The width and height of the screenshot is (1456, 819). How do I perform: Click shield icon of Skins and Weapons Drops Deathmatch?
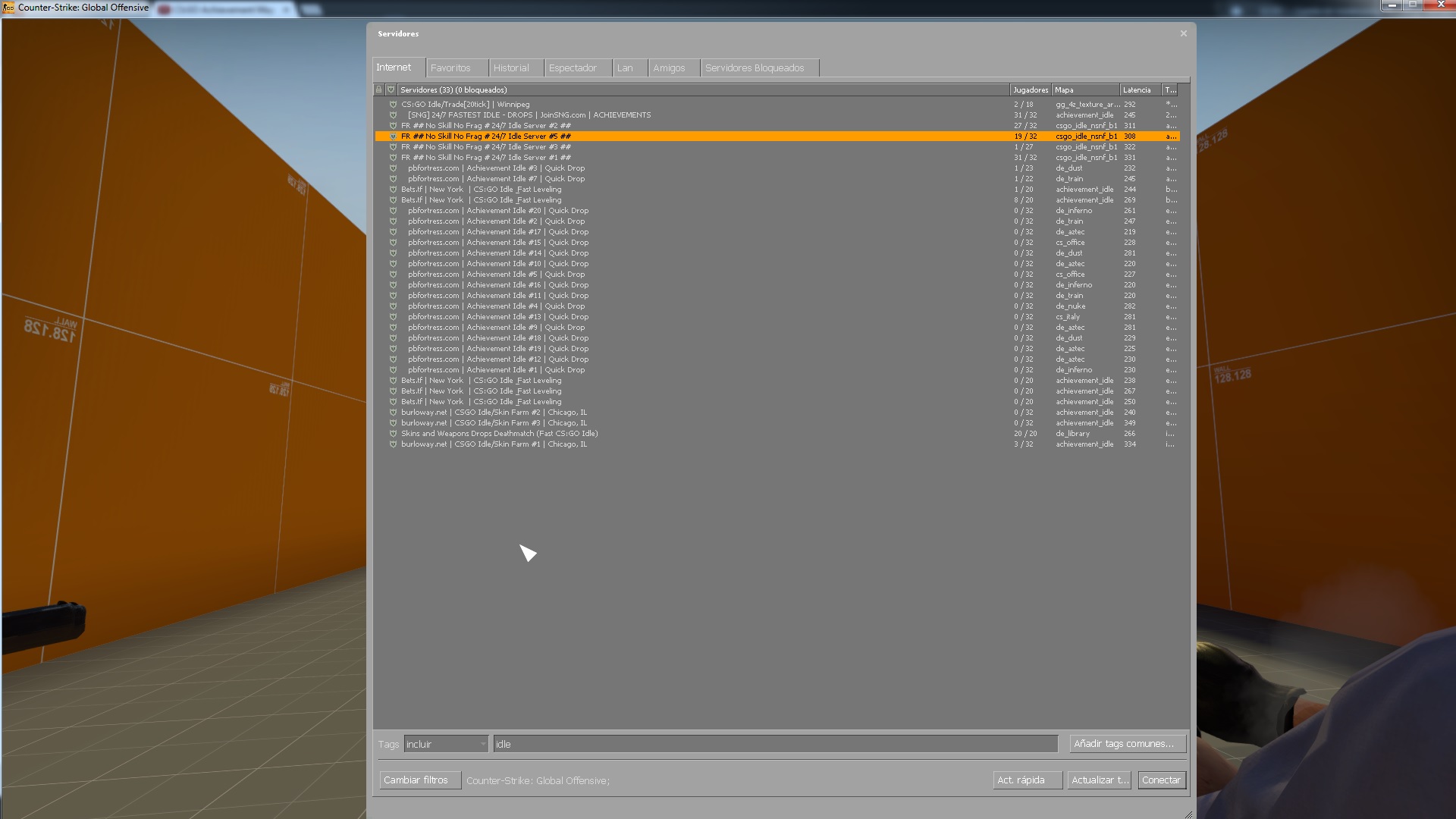tap(393, 434)
